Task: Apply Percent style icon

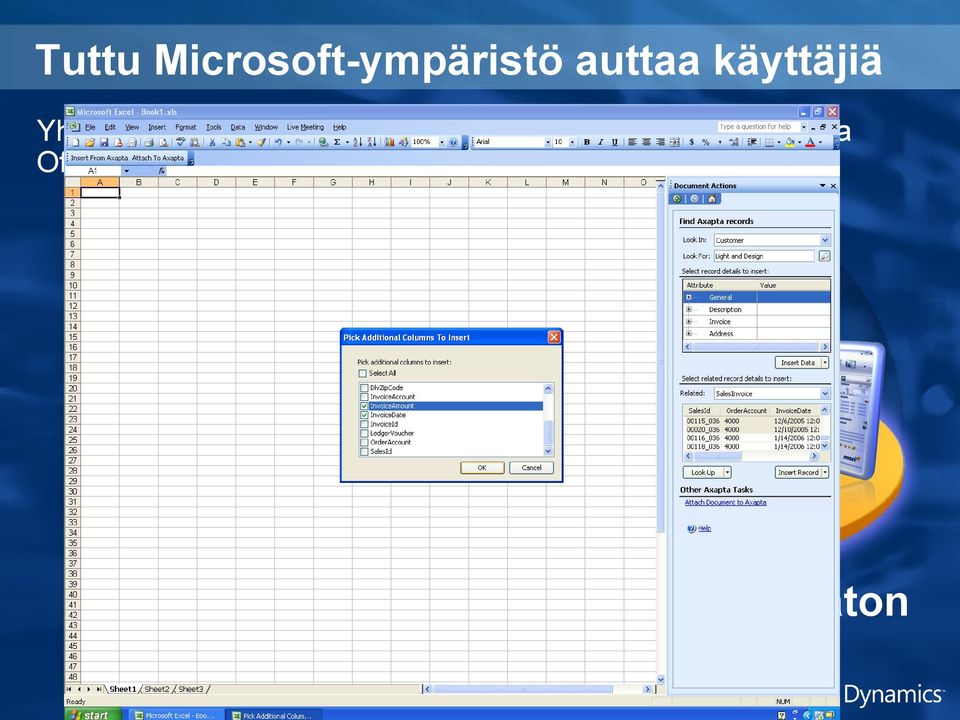Action: [706, 142]
